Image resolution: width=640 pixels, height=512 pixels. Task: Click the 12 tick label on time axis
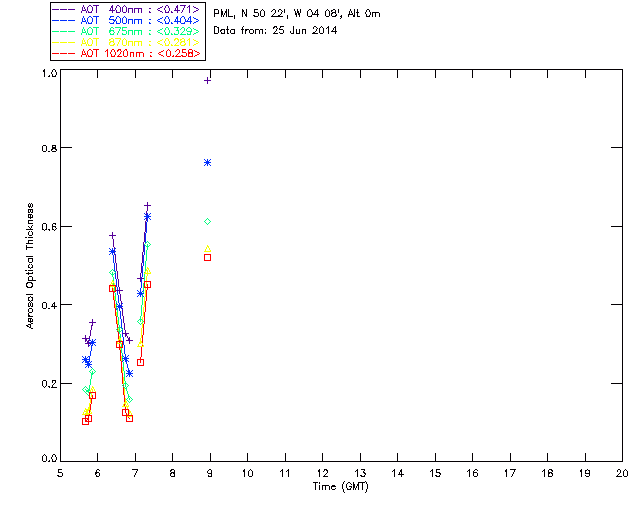[x=322, y=473]
